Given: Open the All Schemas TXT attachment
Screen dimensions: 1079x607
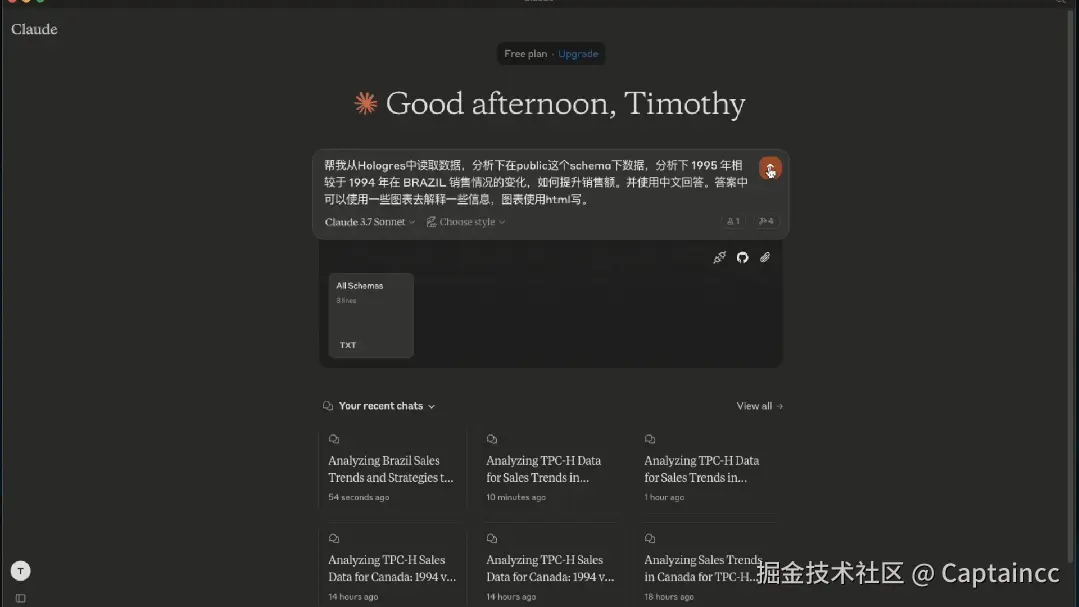Looking at the screenshot, I should point(371,315).
